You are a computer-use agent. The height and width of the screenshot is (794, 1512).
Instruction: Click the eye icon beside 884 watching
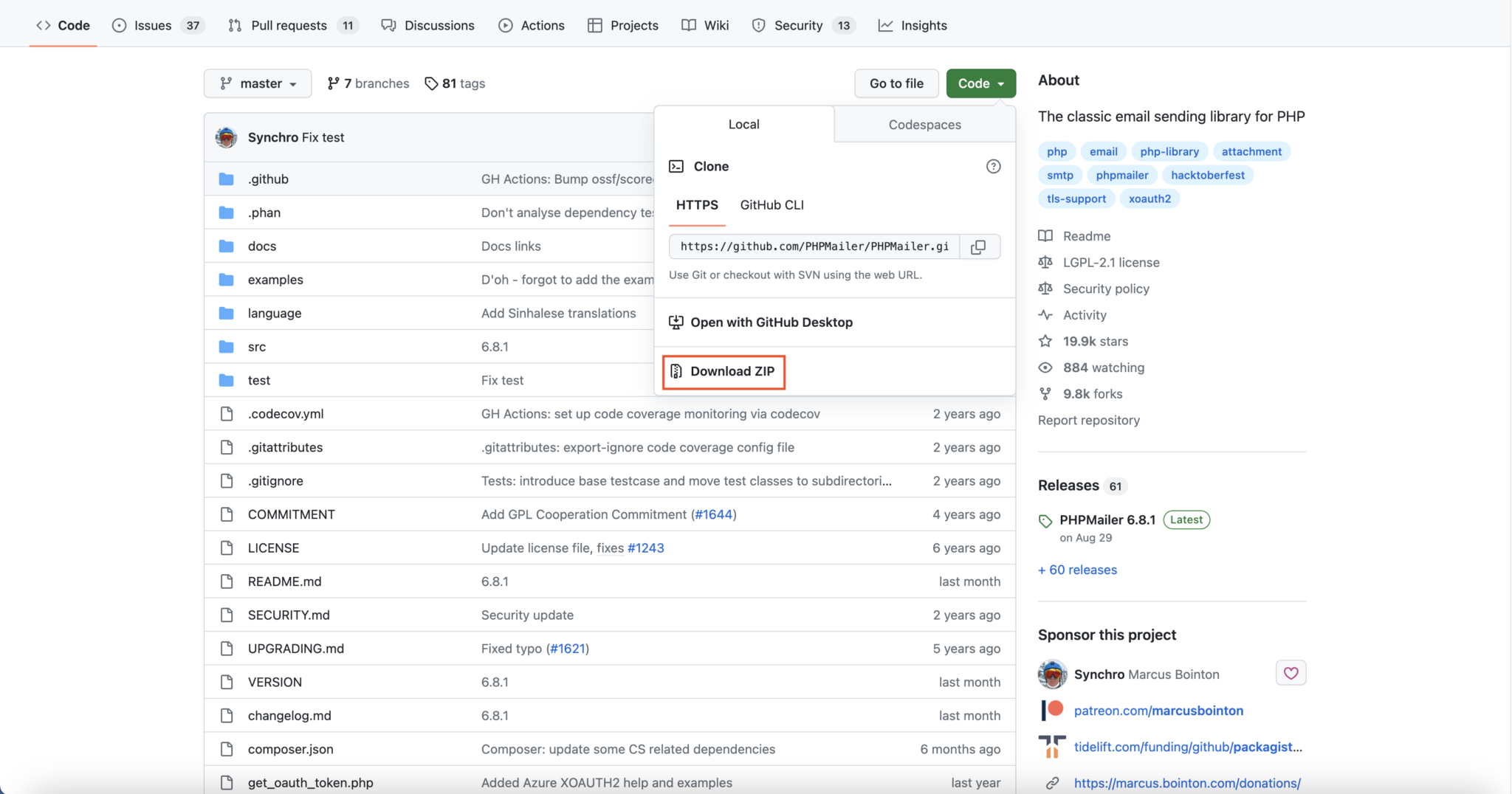[x=1046, y=367]
